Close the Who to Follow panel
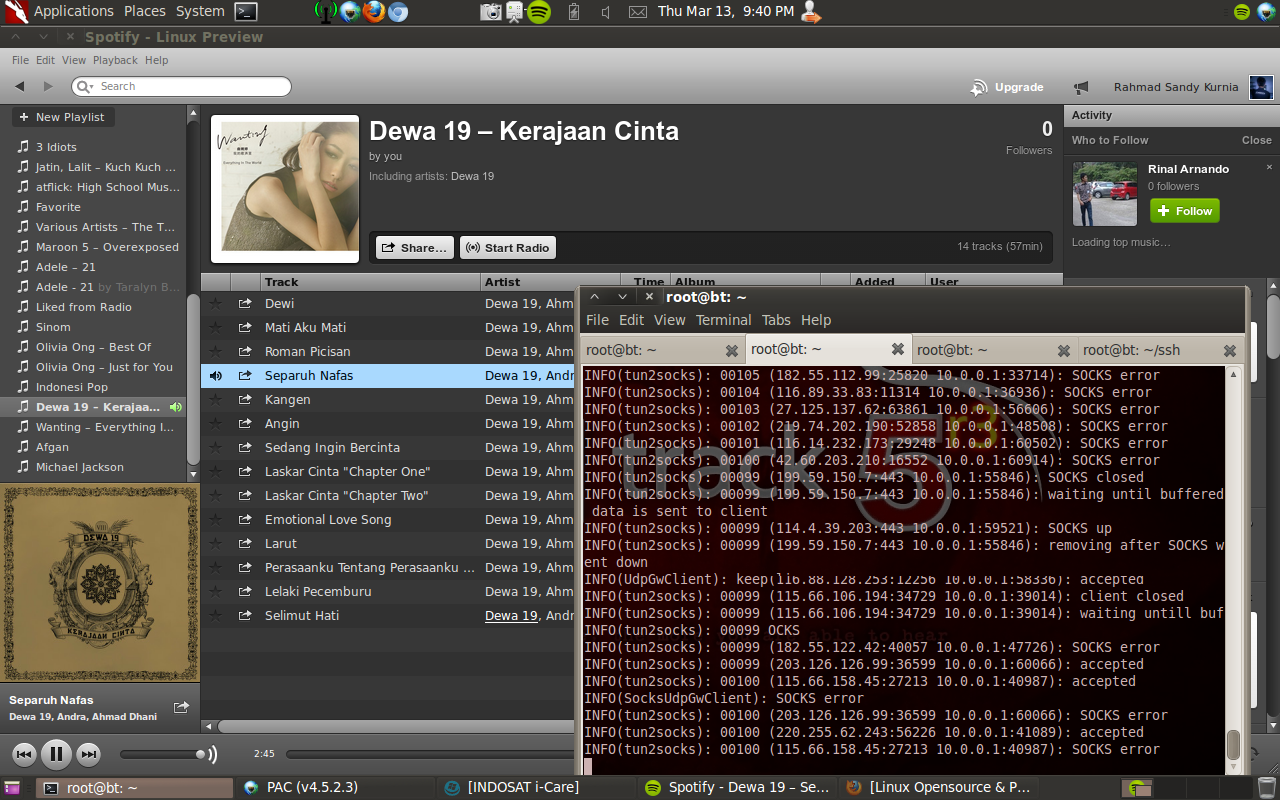 [x=1257, y=140]
